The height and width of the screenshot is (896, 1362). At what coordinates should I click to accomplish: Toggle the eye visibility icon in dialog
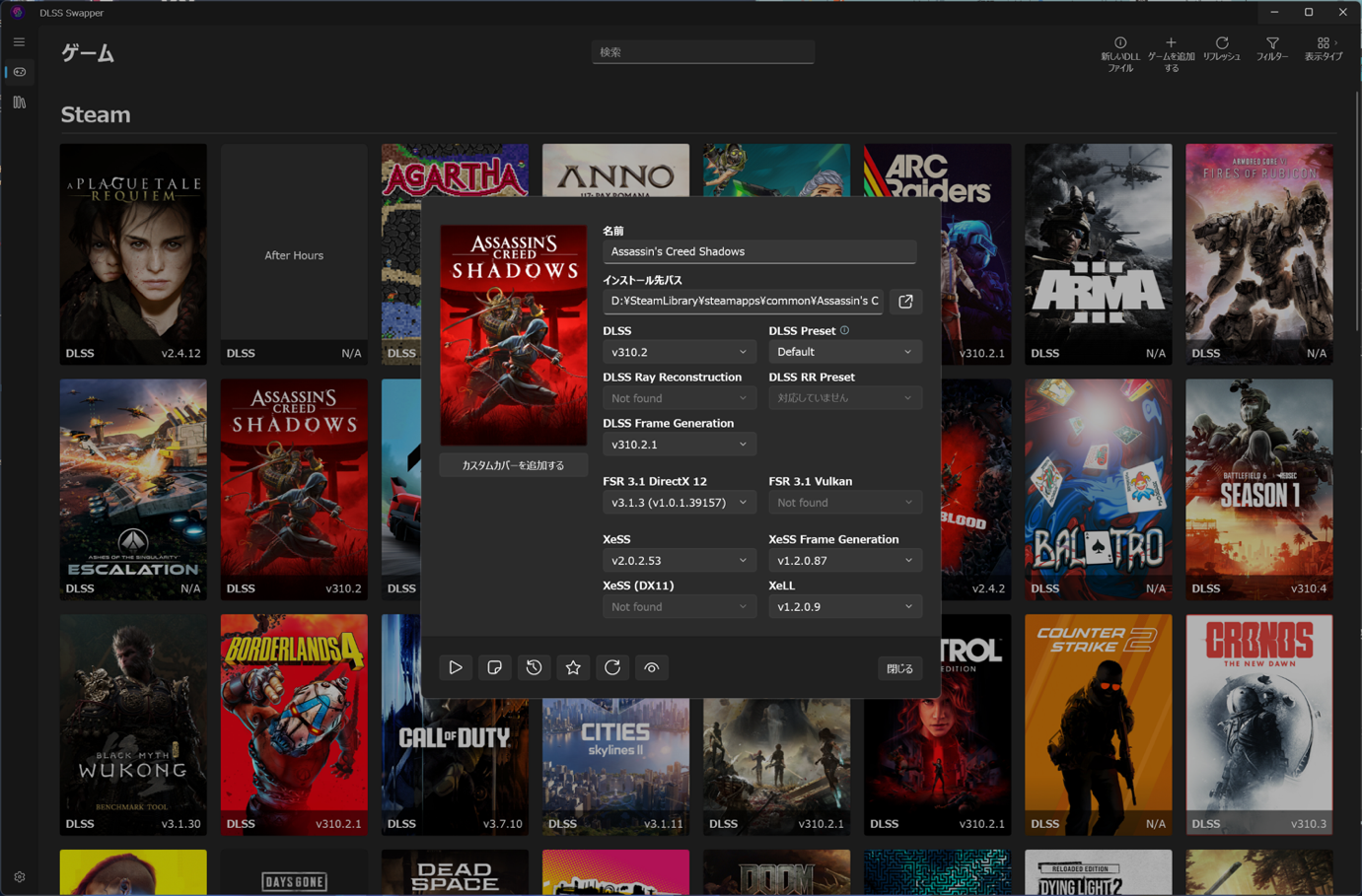click(x=652, y=668)
